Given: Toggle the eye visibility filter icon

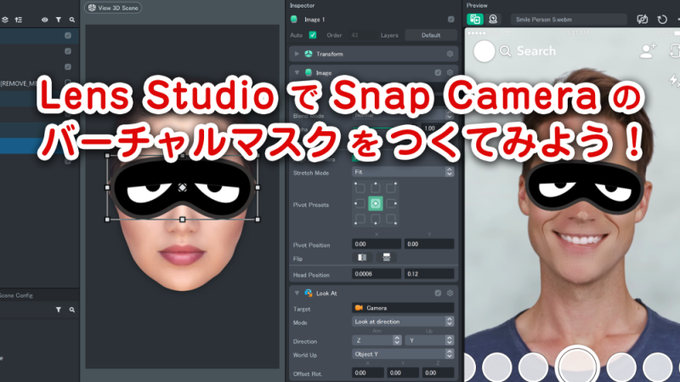Looking at the screenshot, I should point(45,20).
